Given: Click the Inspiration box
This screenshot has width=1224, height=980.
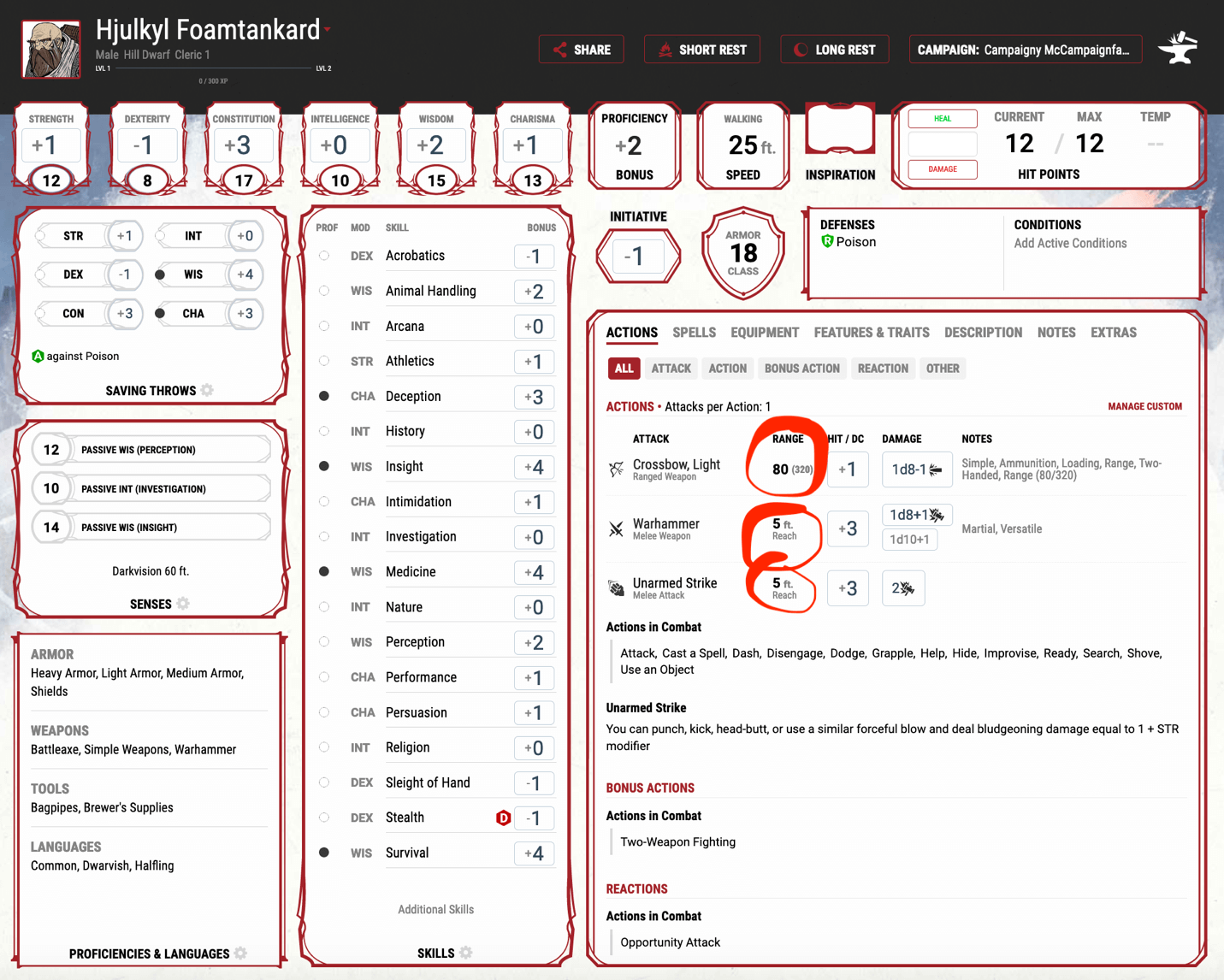Looking at the screenshot, I should tap(840, 130).
